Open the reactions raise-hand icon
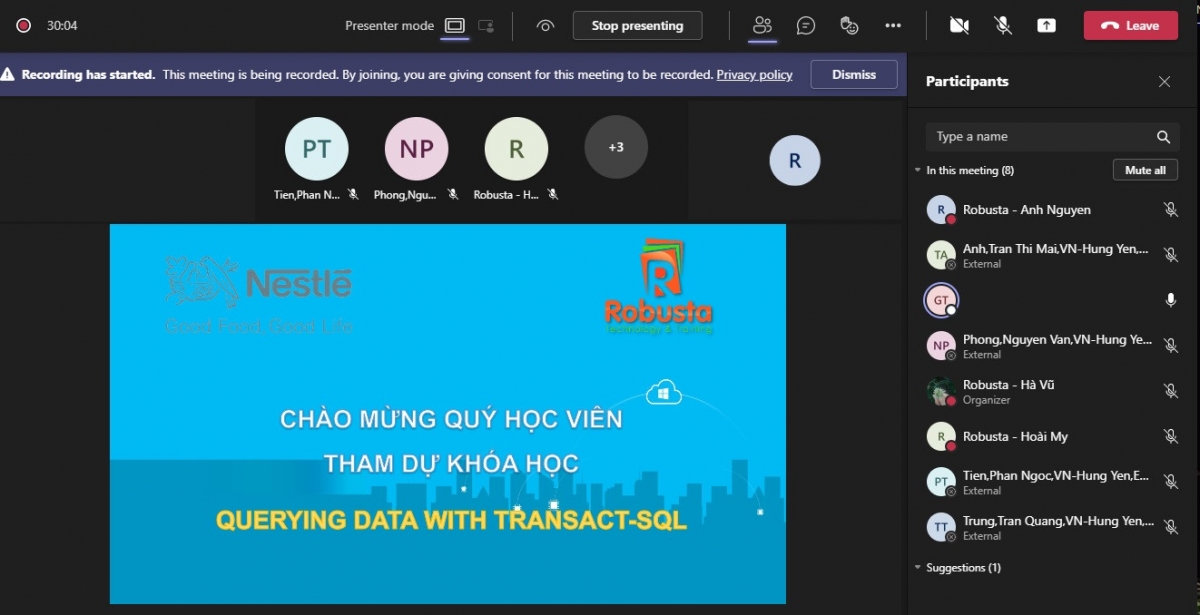The image size is (1200, 615). pos(849,26)
